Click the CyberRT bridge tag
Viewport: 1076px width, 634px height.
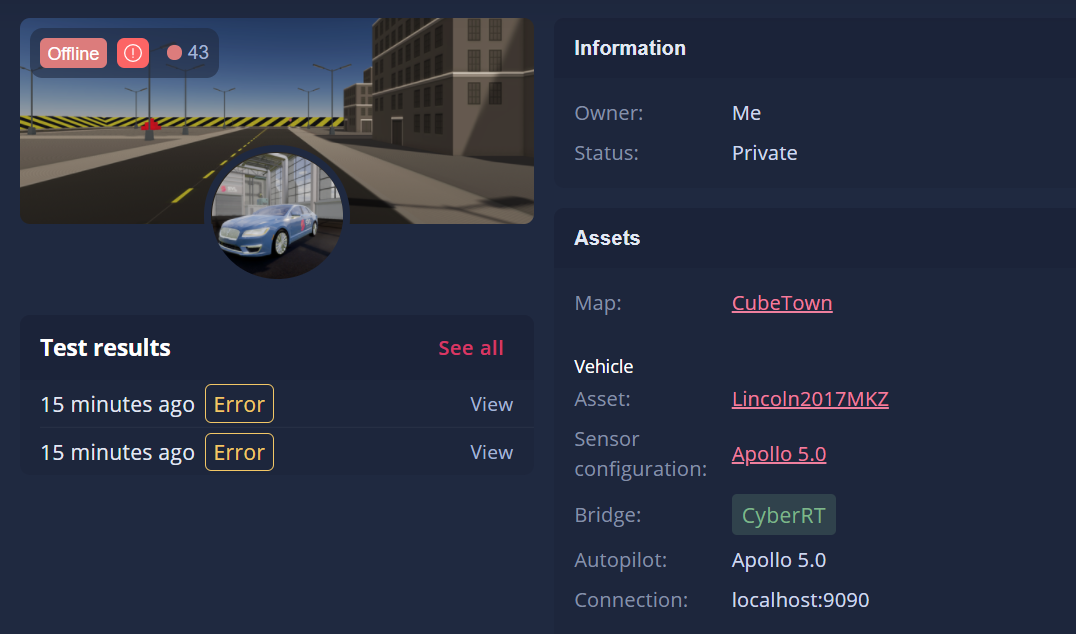pyautogui.click(x=784, y=515)
